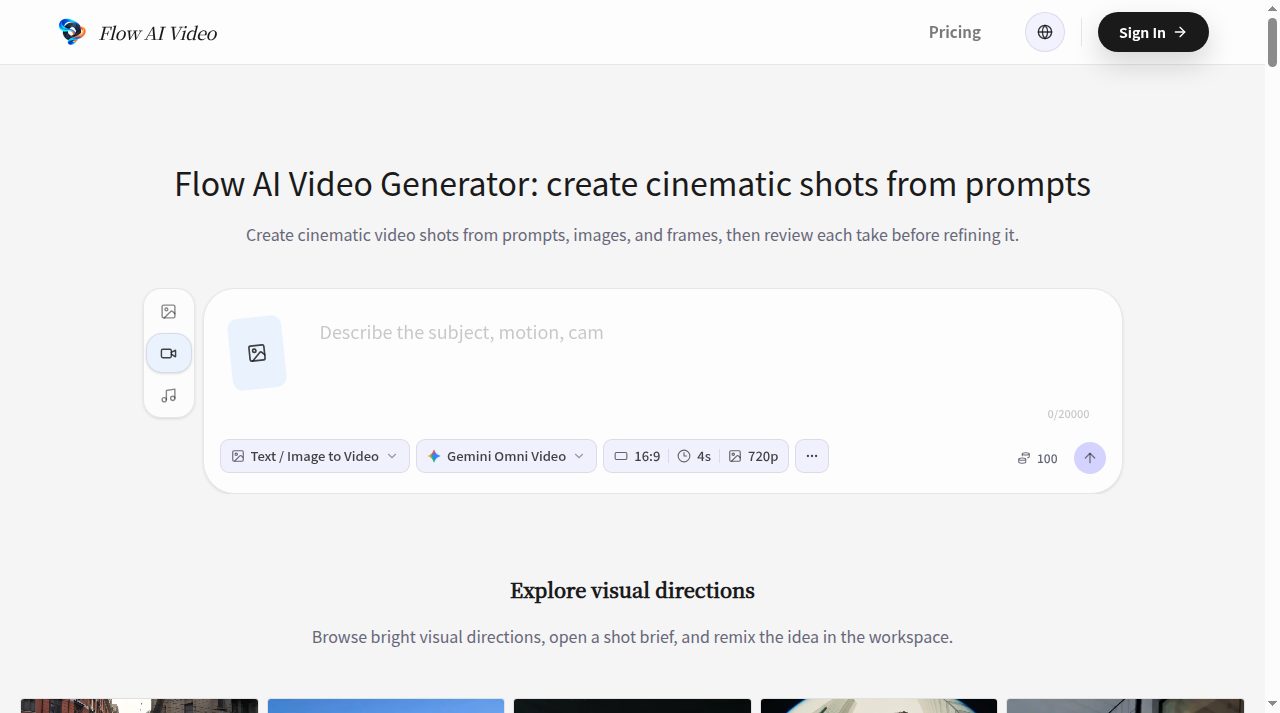1280x713 pixels.
Task: Change the 16:9 aspect ratio setting
Action: 637,456
